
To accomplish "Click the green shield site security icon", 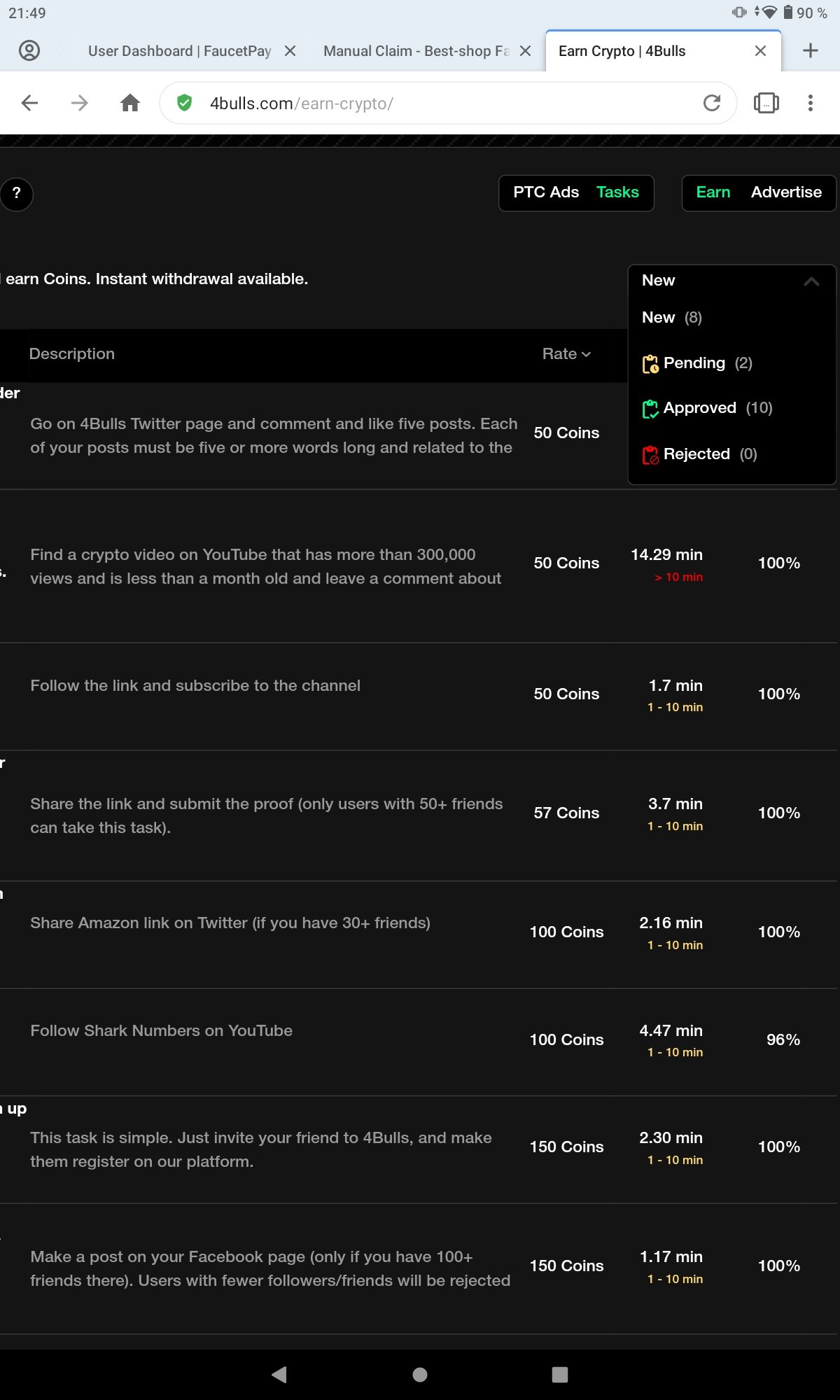I will point(185,104).
